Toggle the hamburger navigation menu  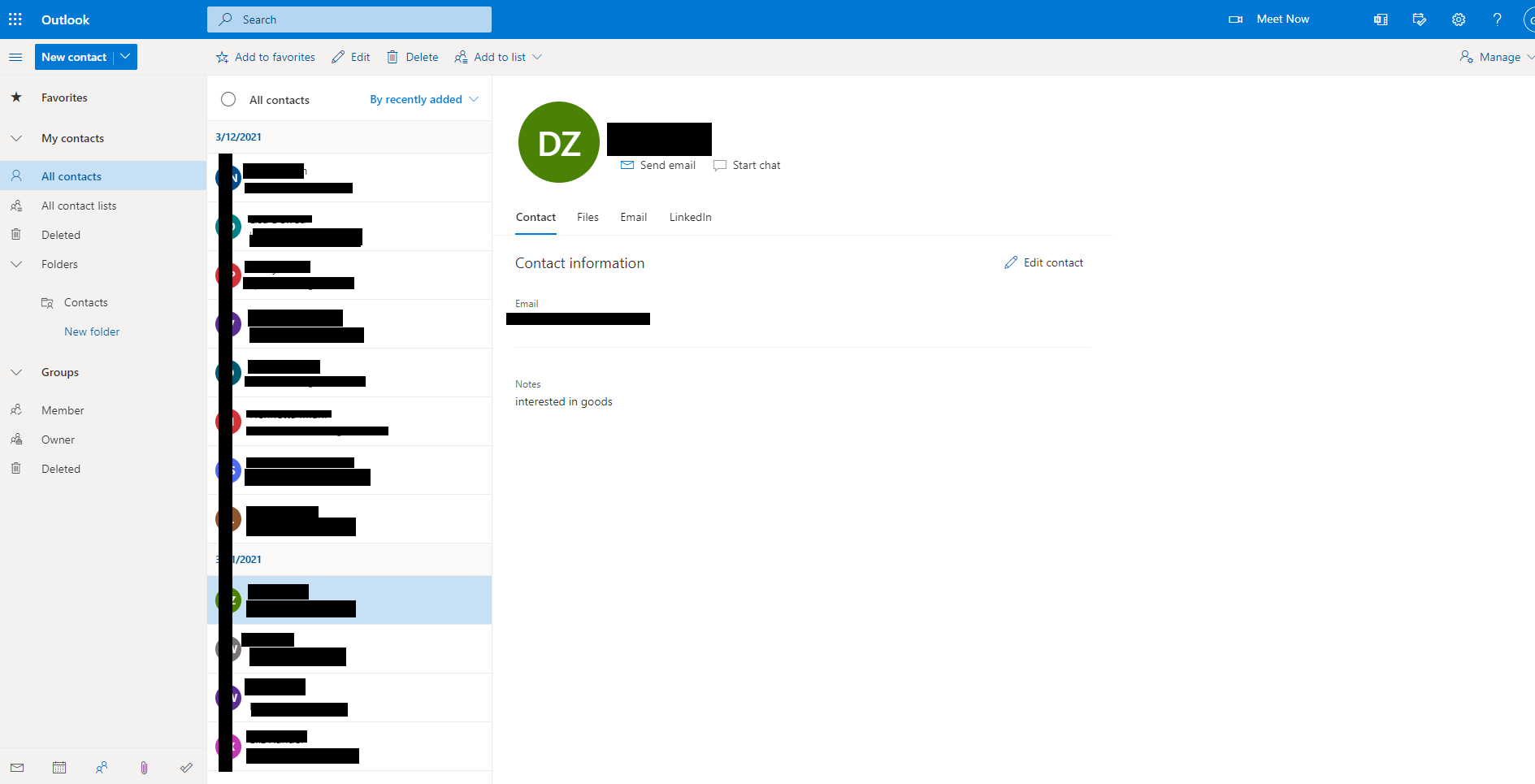[15, 57]
